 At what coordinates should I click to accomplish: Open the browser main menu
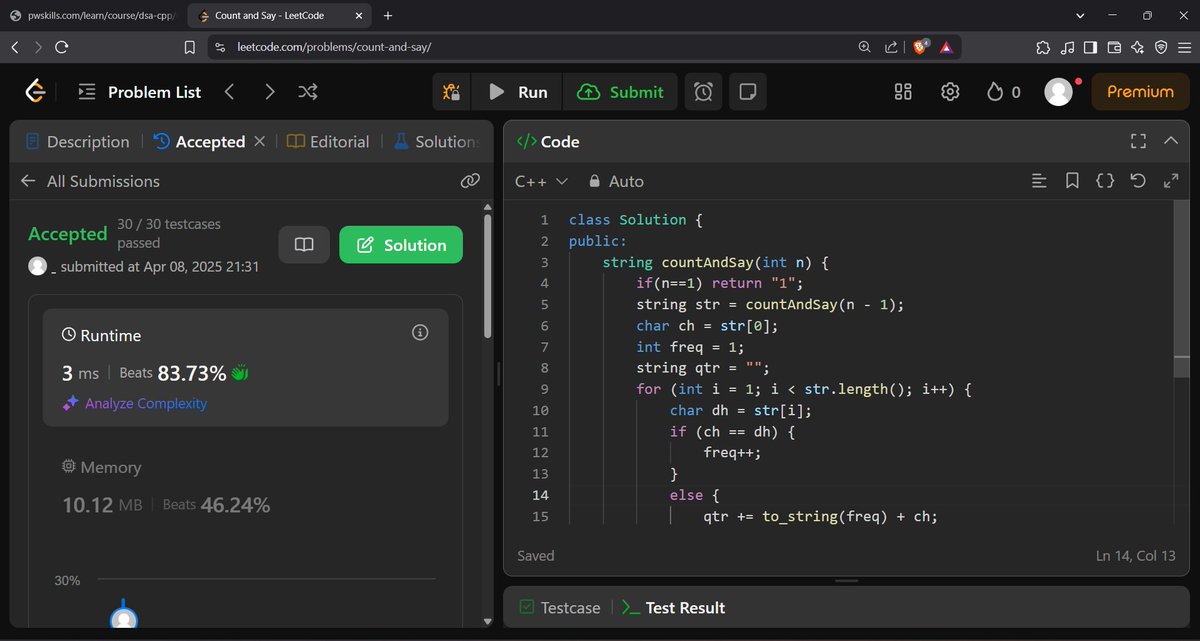(x=1184, y=47)
